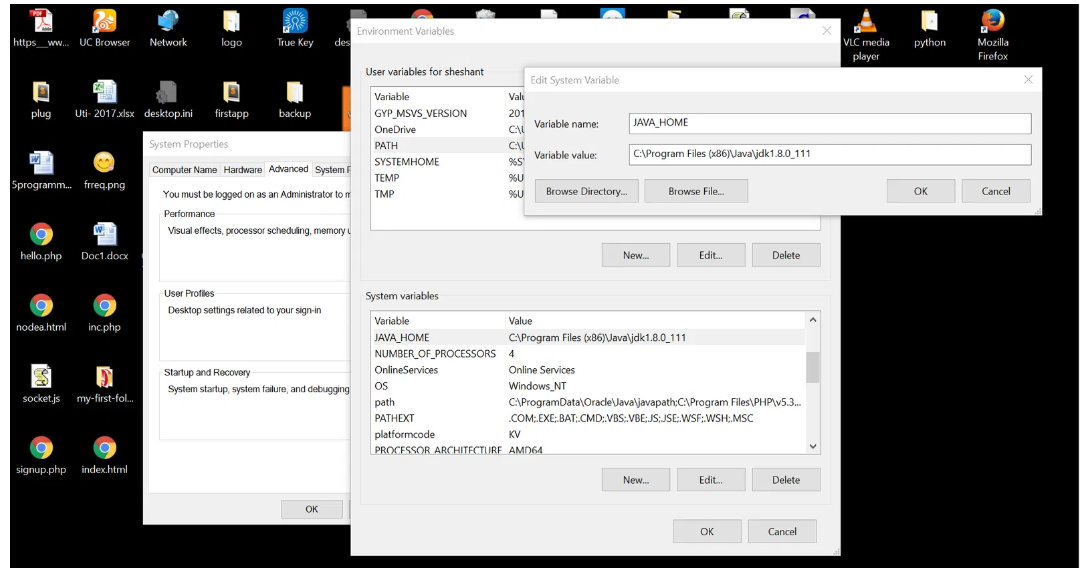Open the socket.js file icon
The image size is (1090, 576).
click(41, 378)
